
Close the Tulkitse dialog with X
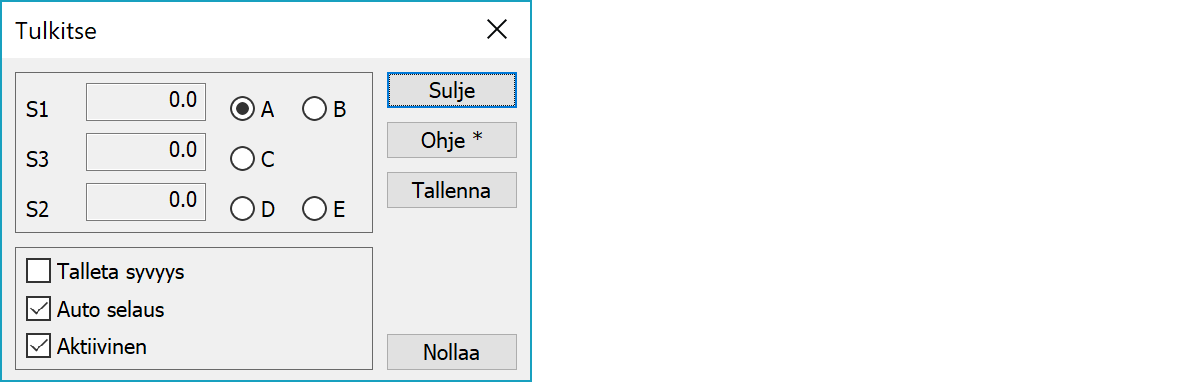point(497,29)
